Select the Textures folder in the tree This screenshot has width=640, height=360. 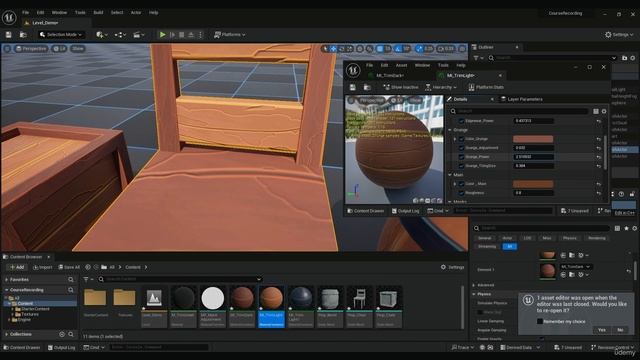[x=29, y=315]
